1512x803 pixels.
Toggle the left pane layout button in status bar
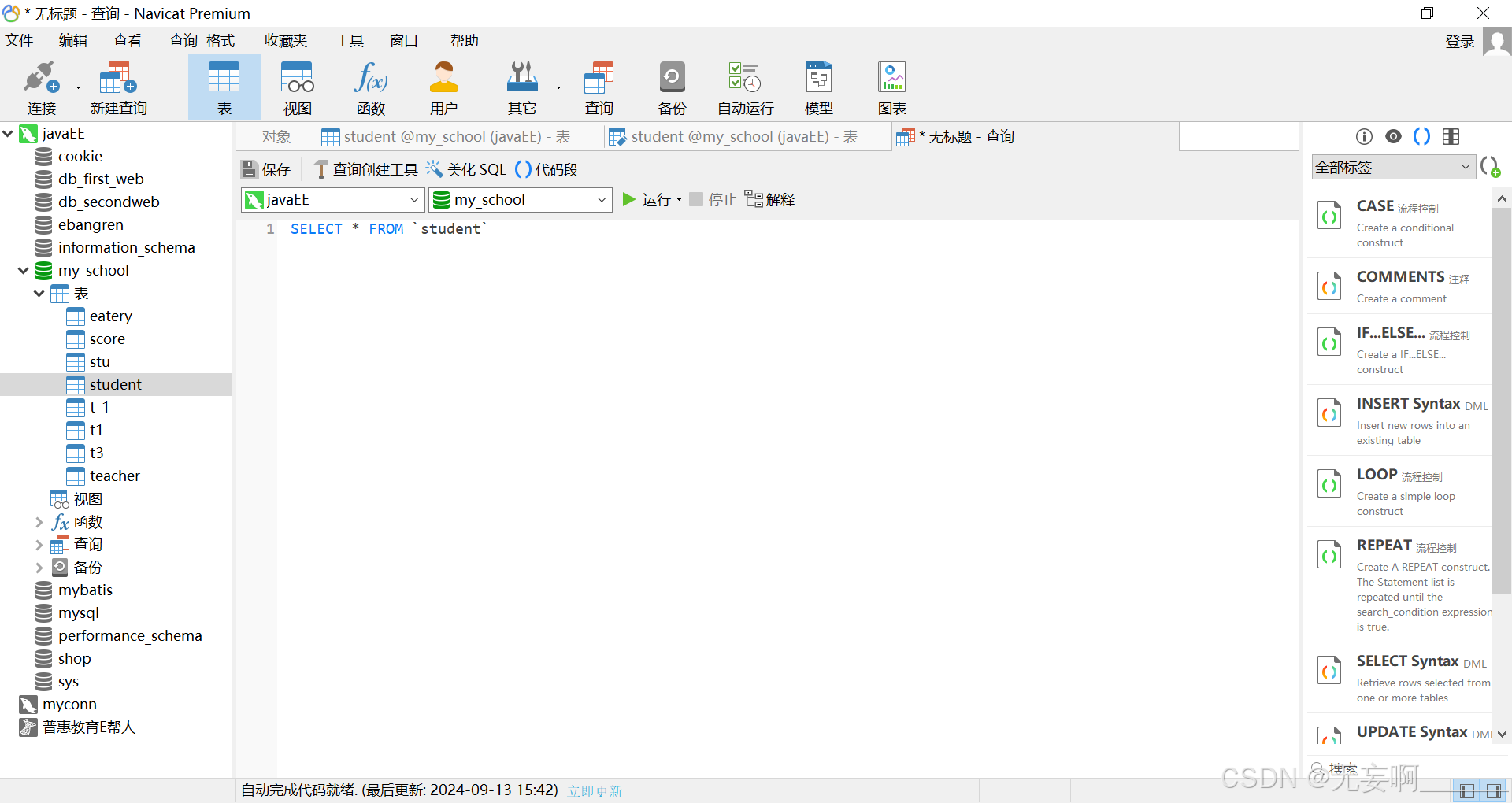(x=1466, y=791)
